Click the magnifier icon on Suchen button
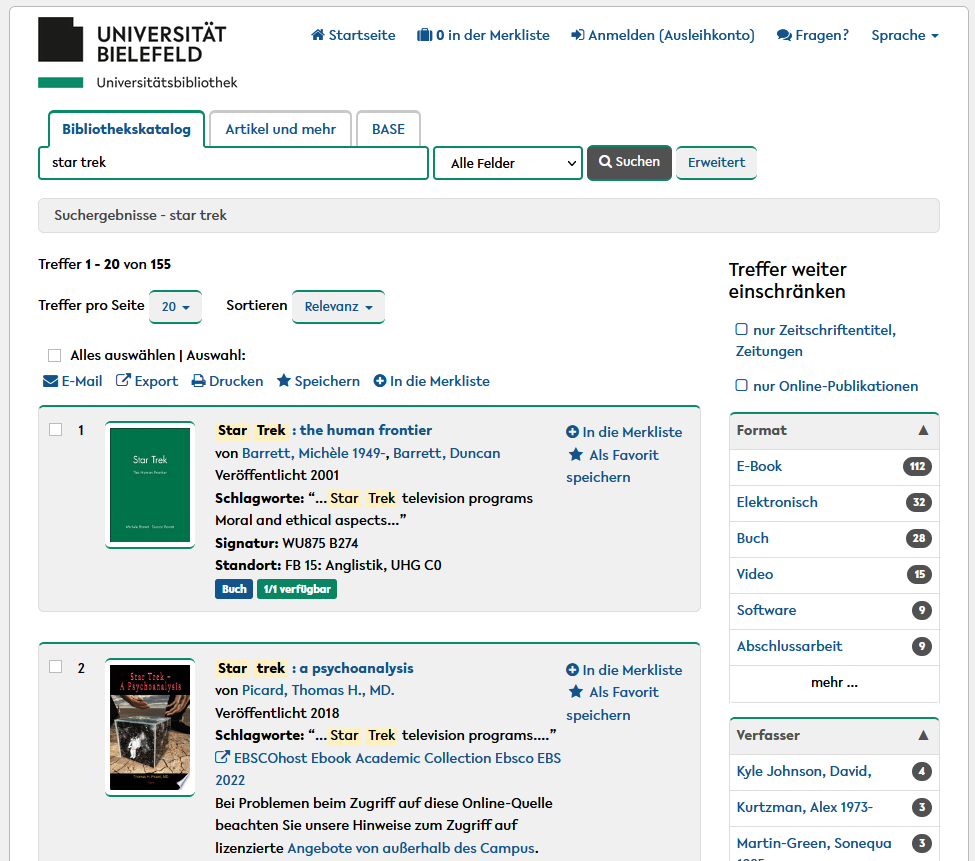The width and height of the screenshot is (975, 861). pos(605,162)
